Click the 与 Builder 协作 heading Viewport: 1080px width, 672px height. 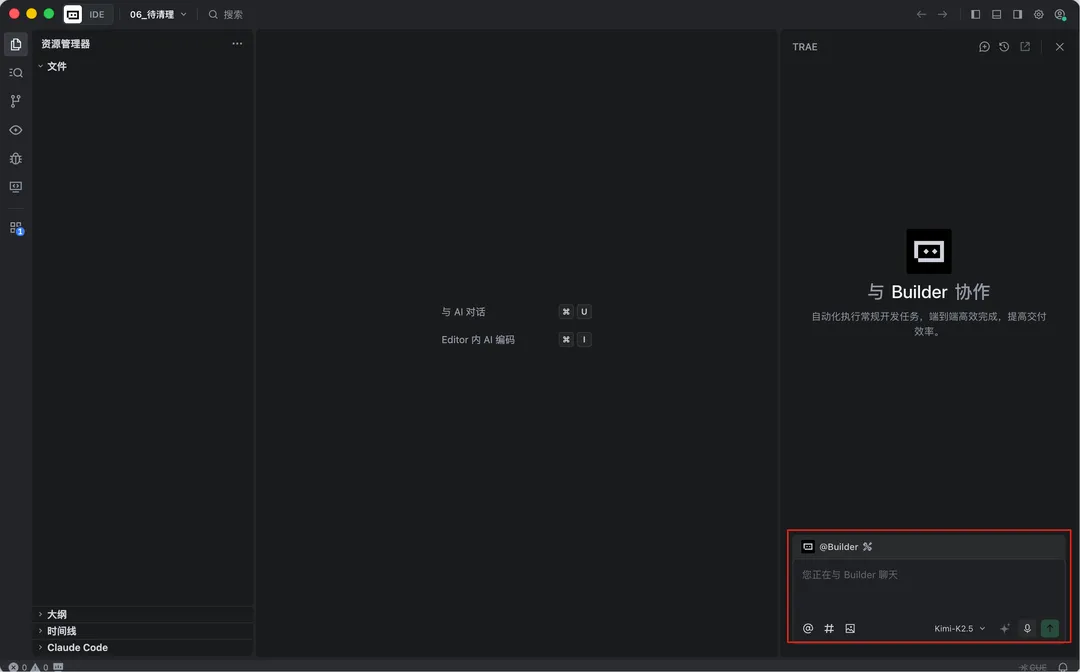(928, 291)
